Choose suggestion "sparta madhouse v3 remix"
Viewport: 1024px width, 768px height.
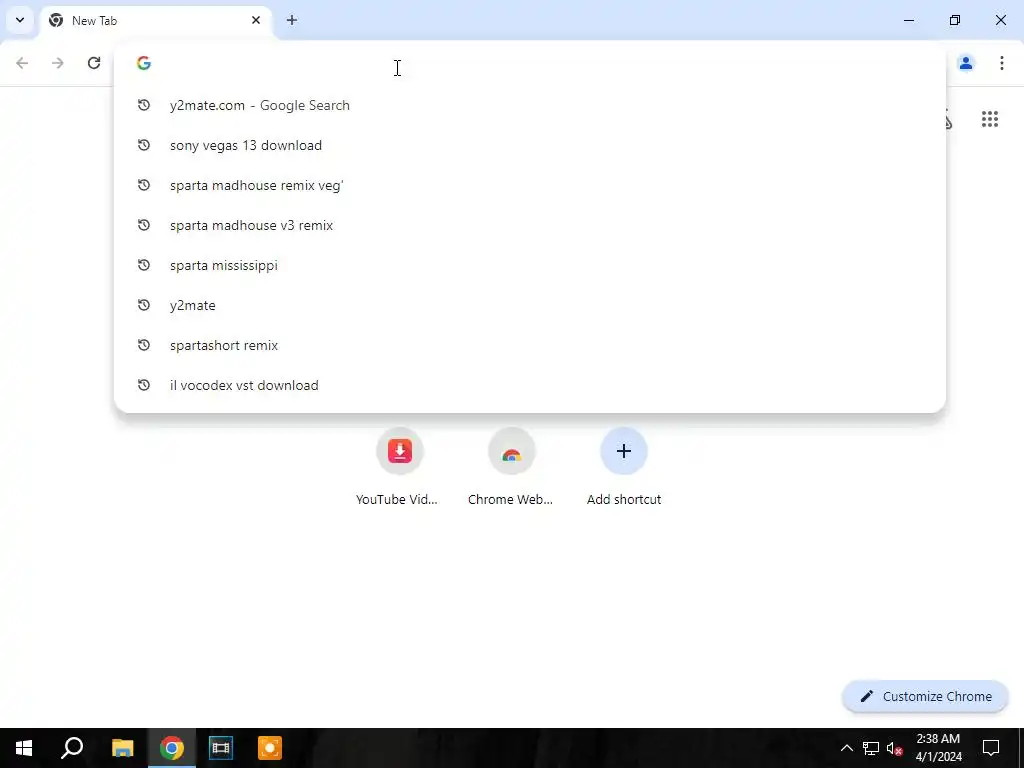pyautogui.click(x=530, y=225)
